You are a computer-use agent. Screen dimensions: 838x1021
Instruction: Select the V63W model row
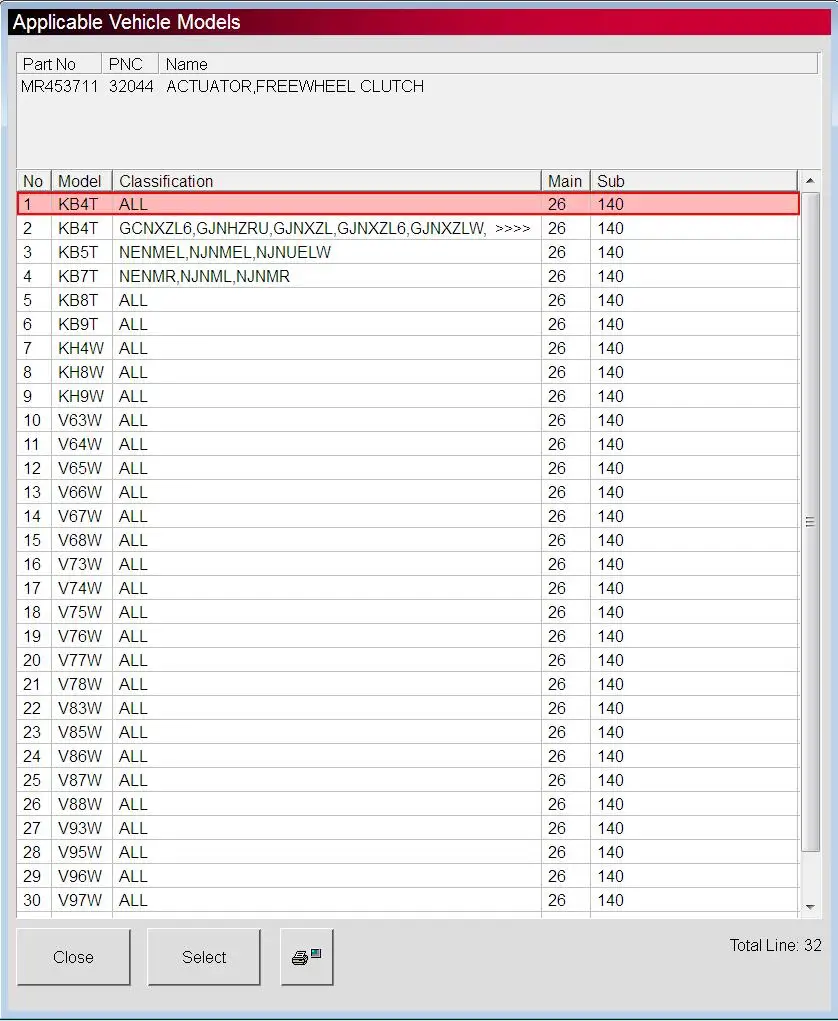point(408,421)
